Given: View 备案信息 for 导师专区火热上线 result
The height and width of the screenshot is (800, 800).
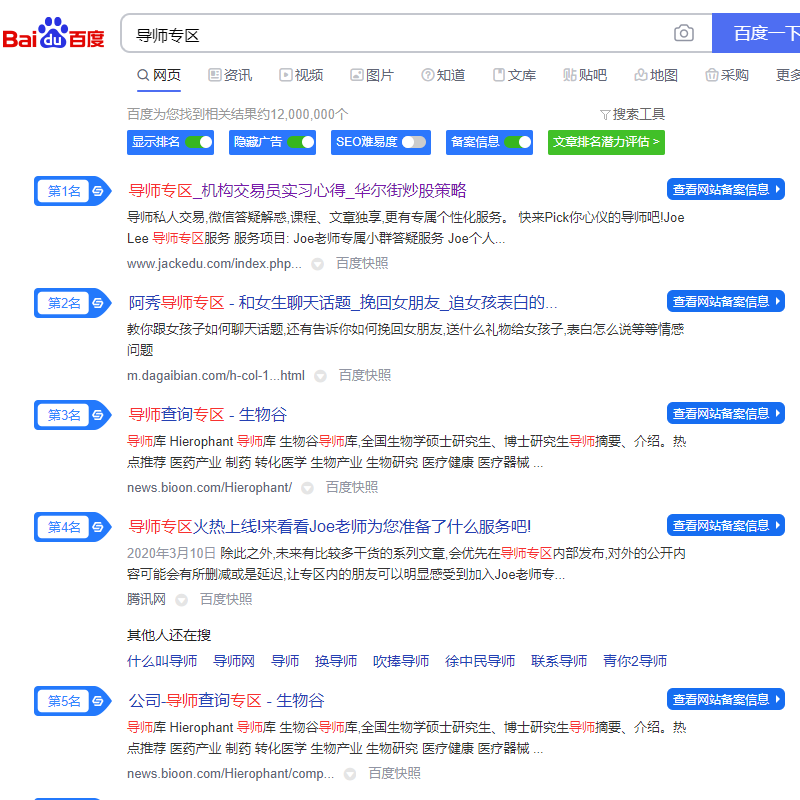Looking at the screenshot, I should 726,525.
